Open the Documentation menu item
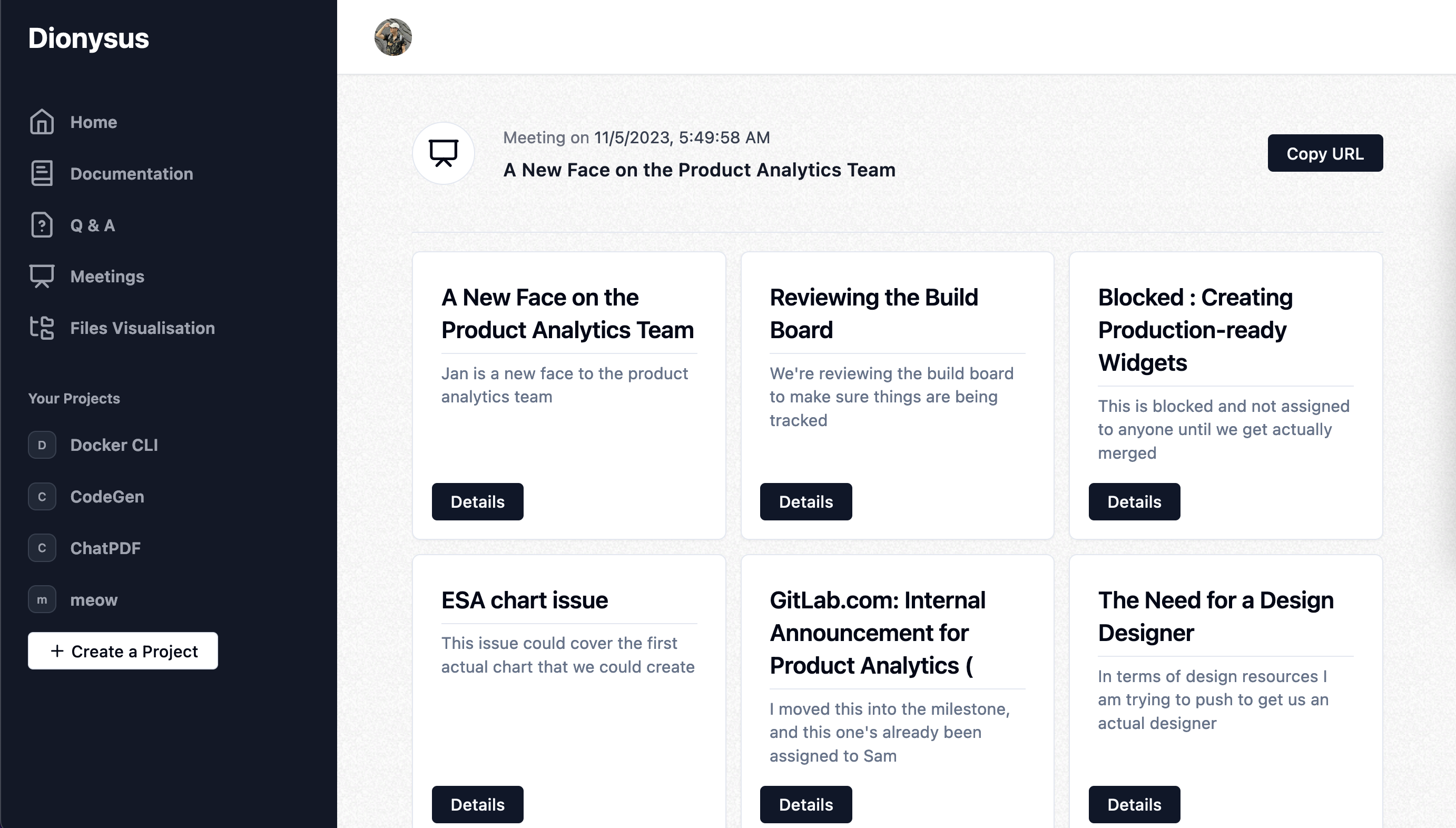Screen dimensions: 1456x828 (x=131, y=173)
